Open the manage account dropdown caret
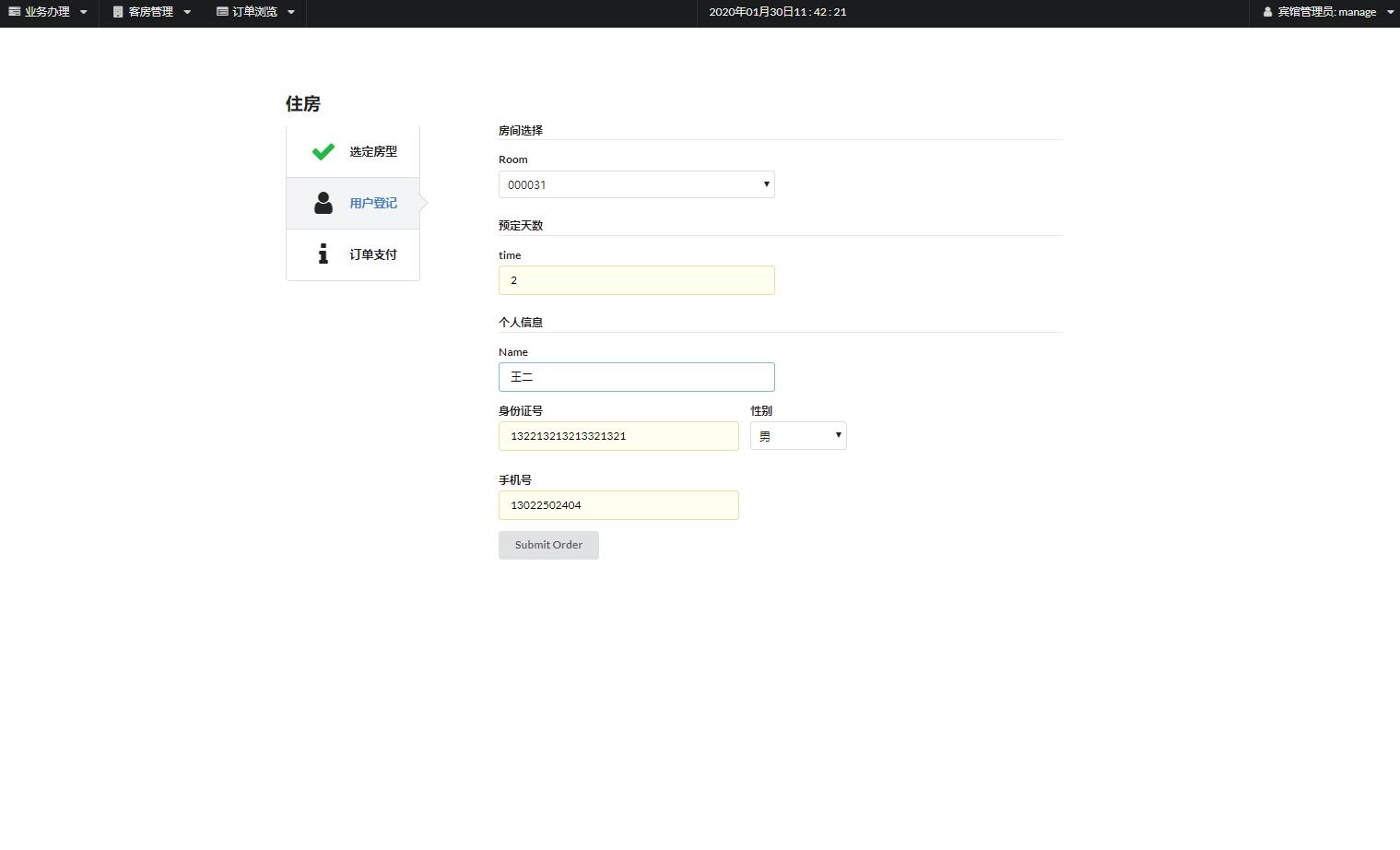The width and height of the screenshot is (1400, 850). (1390, 13)
